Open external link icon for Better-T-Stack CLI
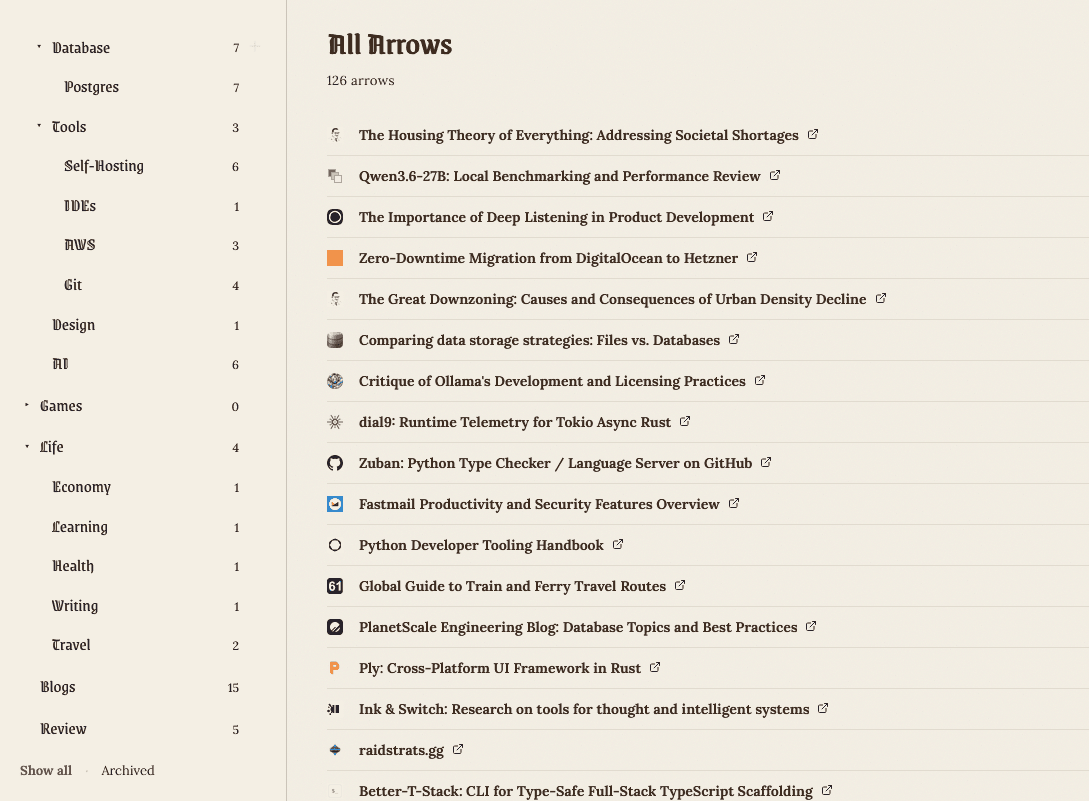1089x801 pixels. 826,790
